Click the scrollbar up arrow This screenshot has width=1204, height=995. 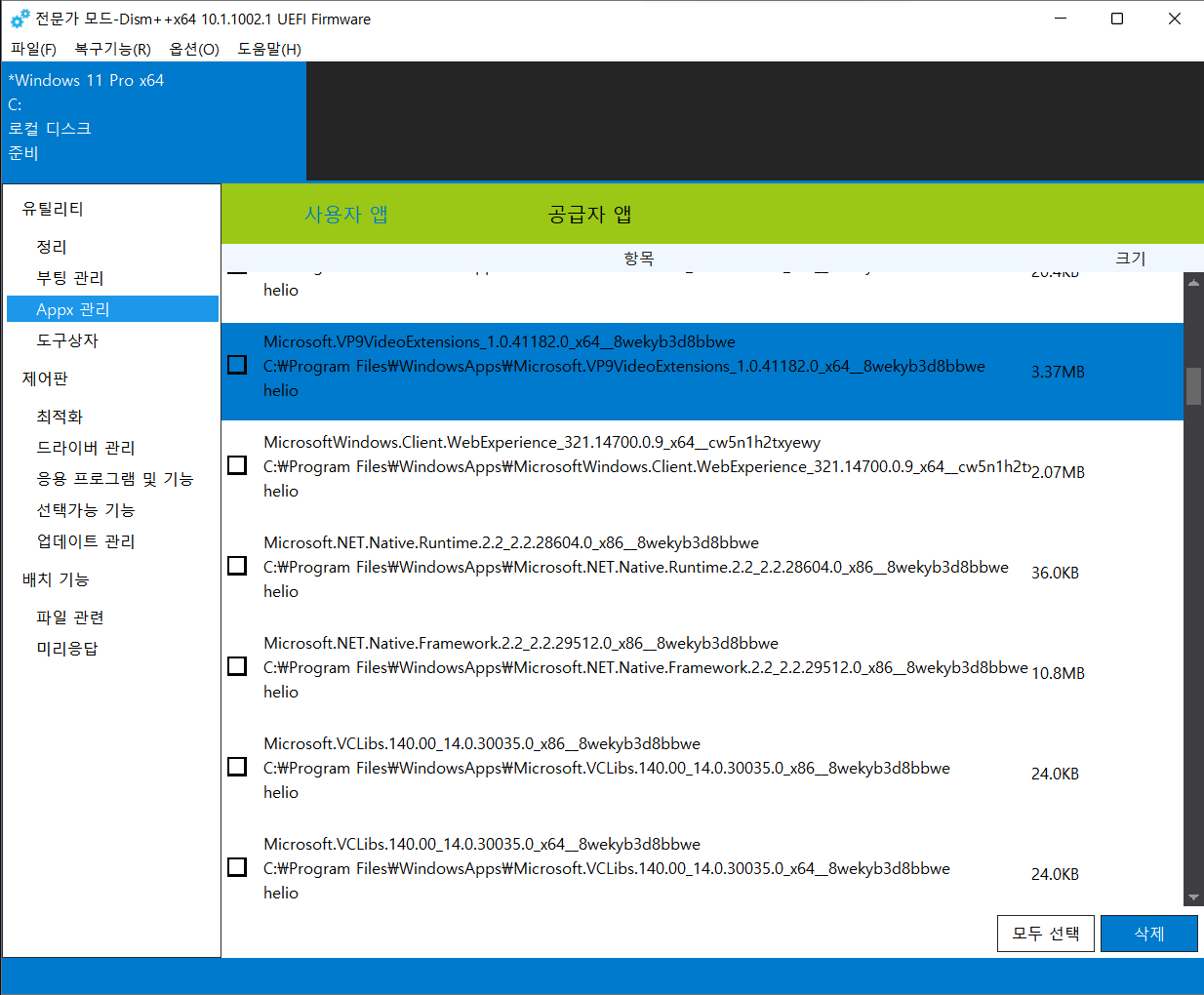(x=1193, y=282)
